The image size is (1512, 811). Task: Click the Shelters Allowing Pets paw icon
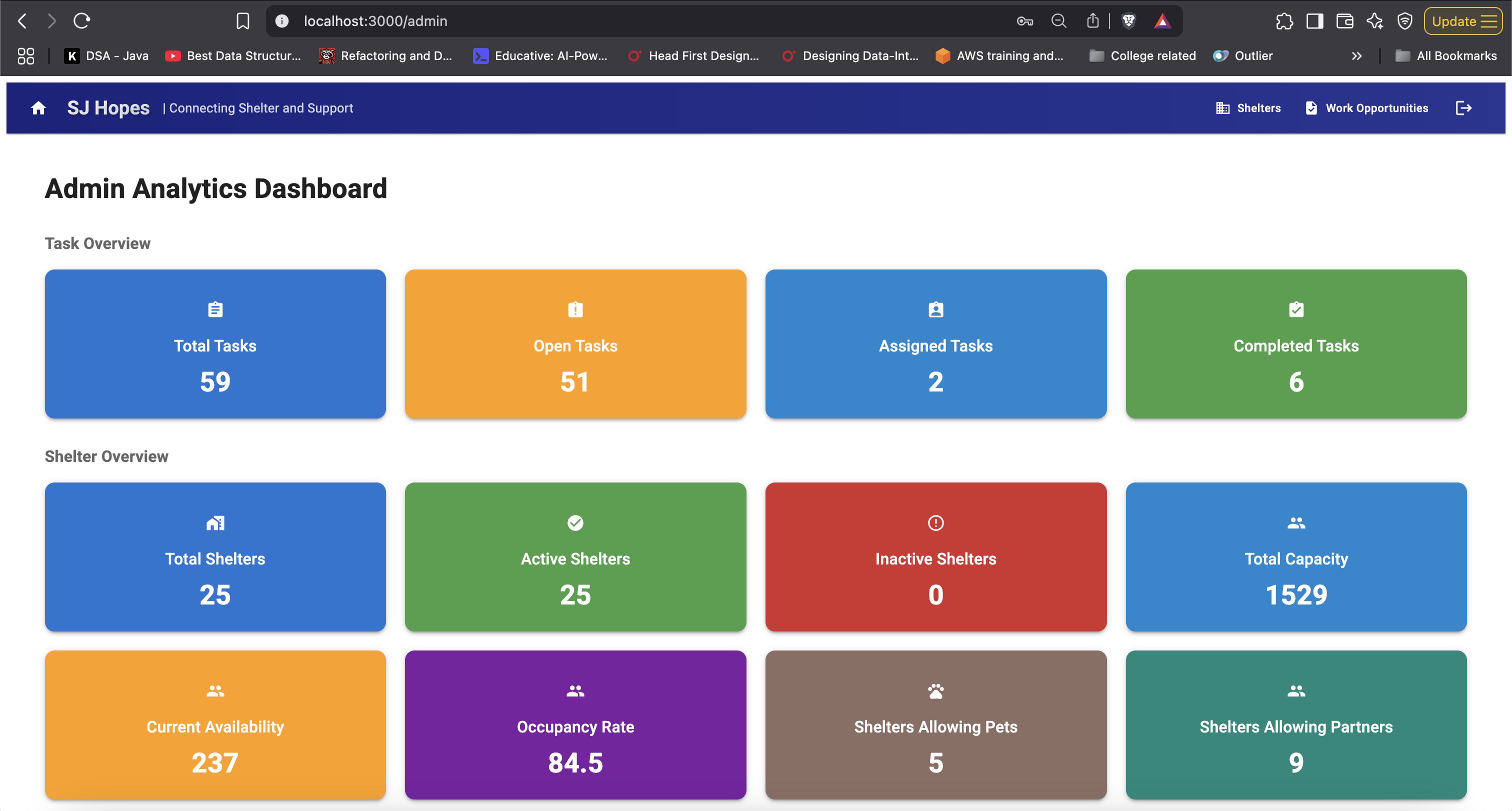[x=935, y=690]
